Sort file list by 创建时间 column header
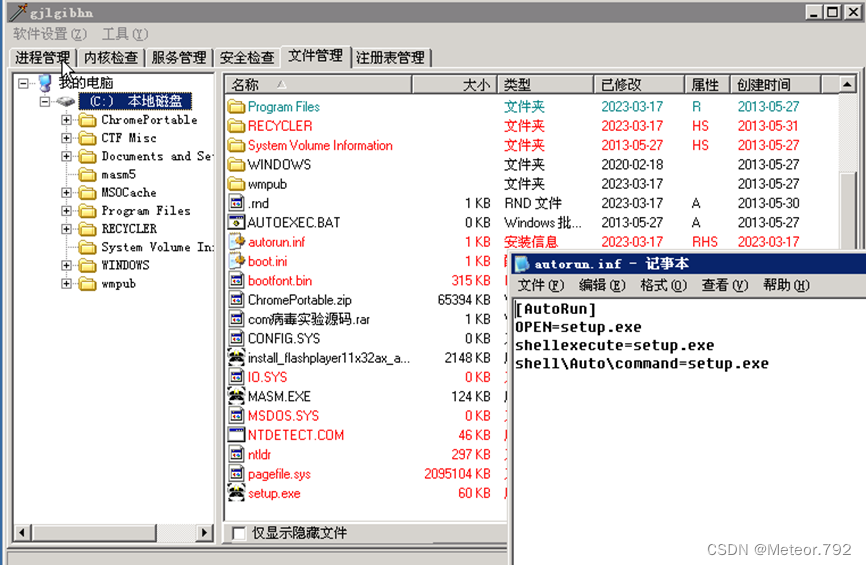This screenshot has height=565, width=866. point(775,85)
